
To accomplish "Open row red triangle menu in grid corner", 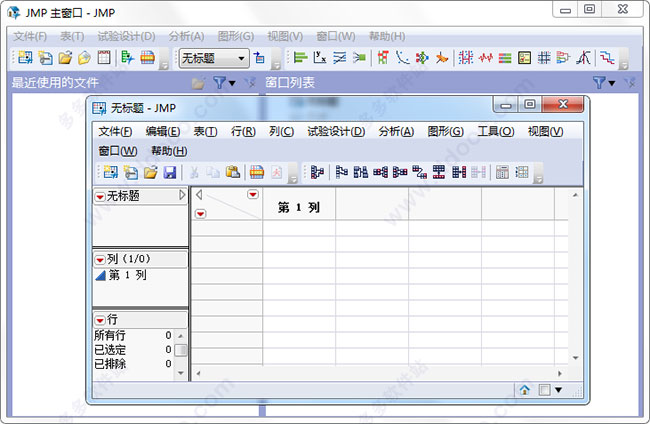I will click(201, 213).
